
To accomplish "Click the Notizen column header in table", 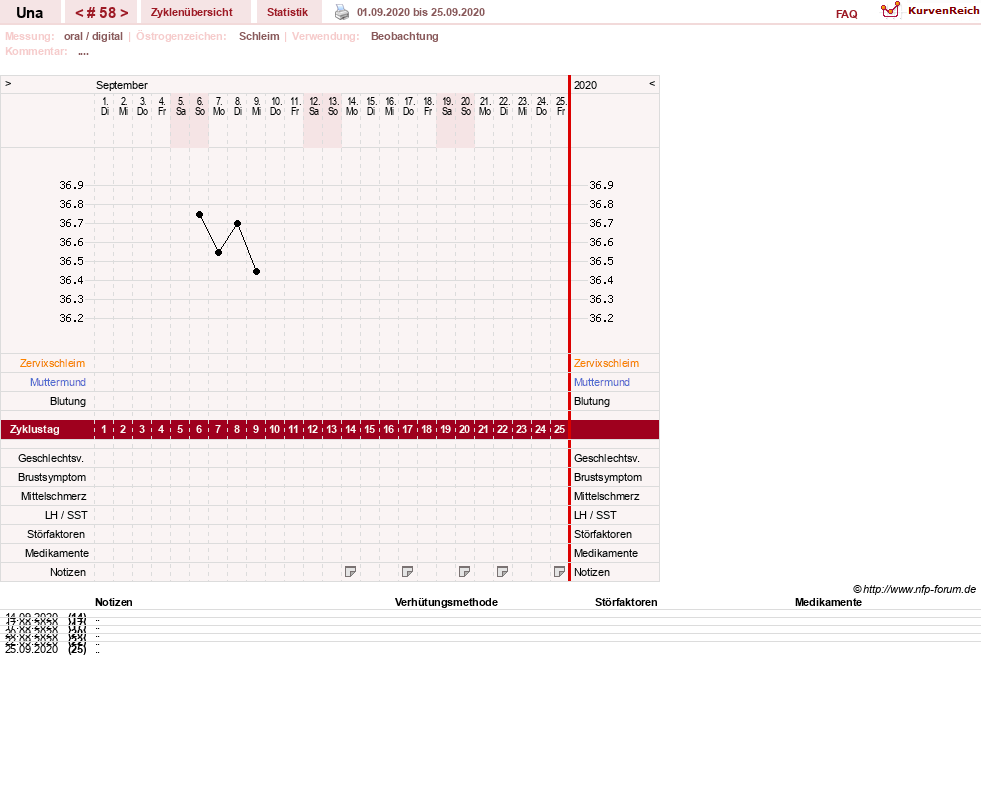I will coord(113,602).
